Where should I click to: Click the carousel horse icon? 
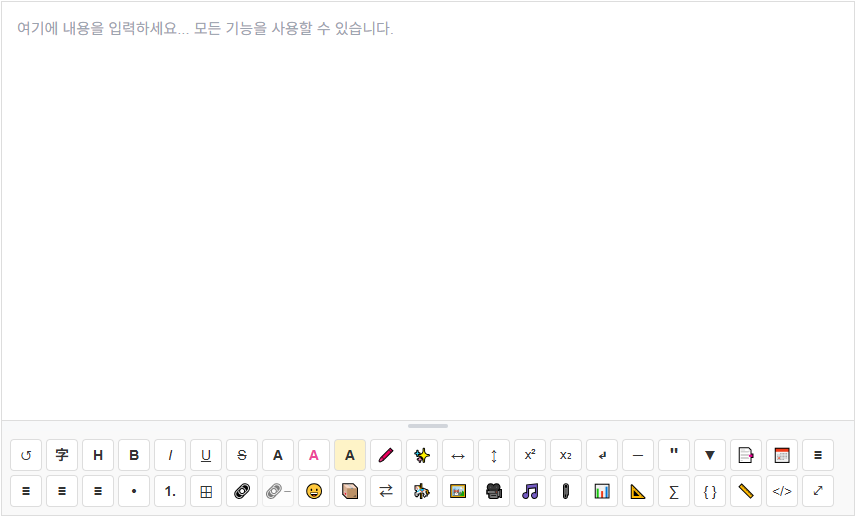pyautogui.click(x=422, y=491)
